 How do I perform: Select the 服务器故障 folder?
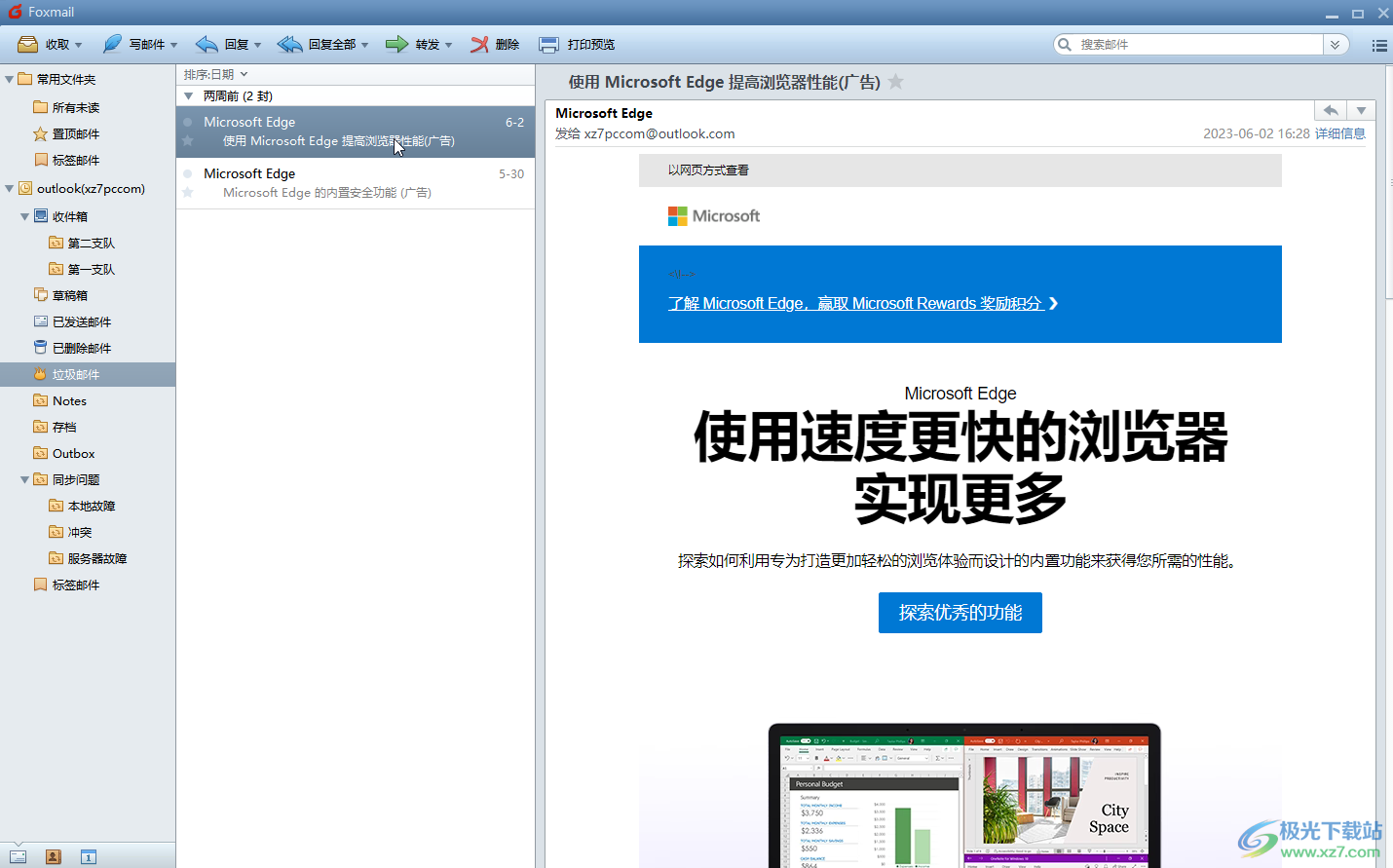(97, 558)
